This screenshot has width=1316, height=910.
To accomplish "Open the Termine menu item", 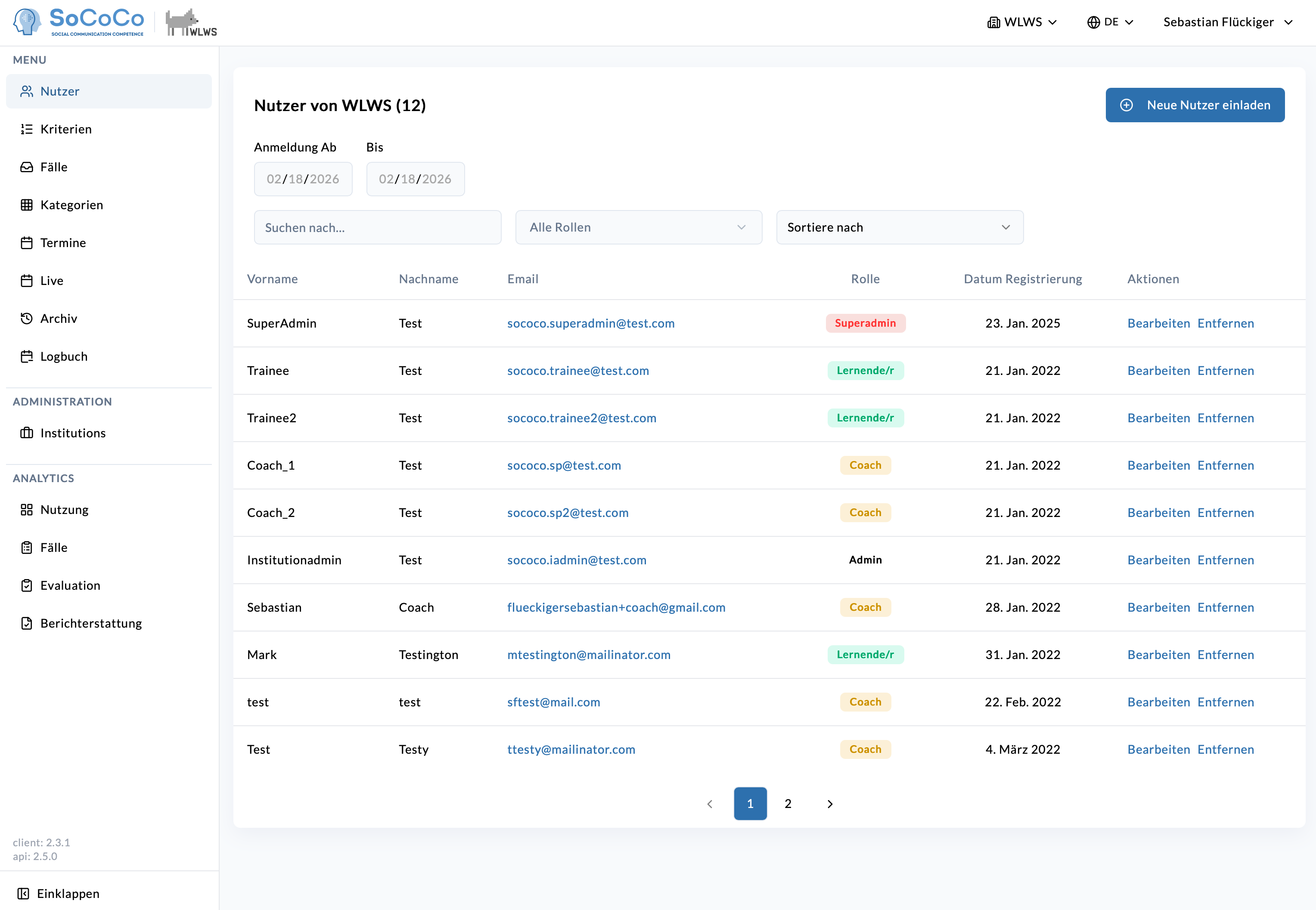I will pos(63,243).
